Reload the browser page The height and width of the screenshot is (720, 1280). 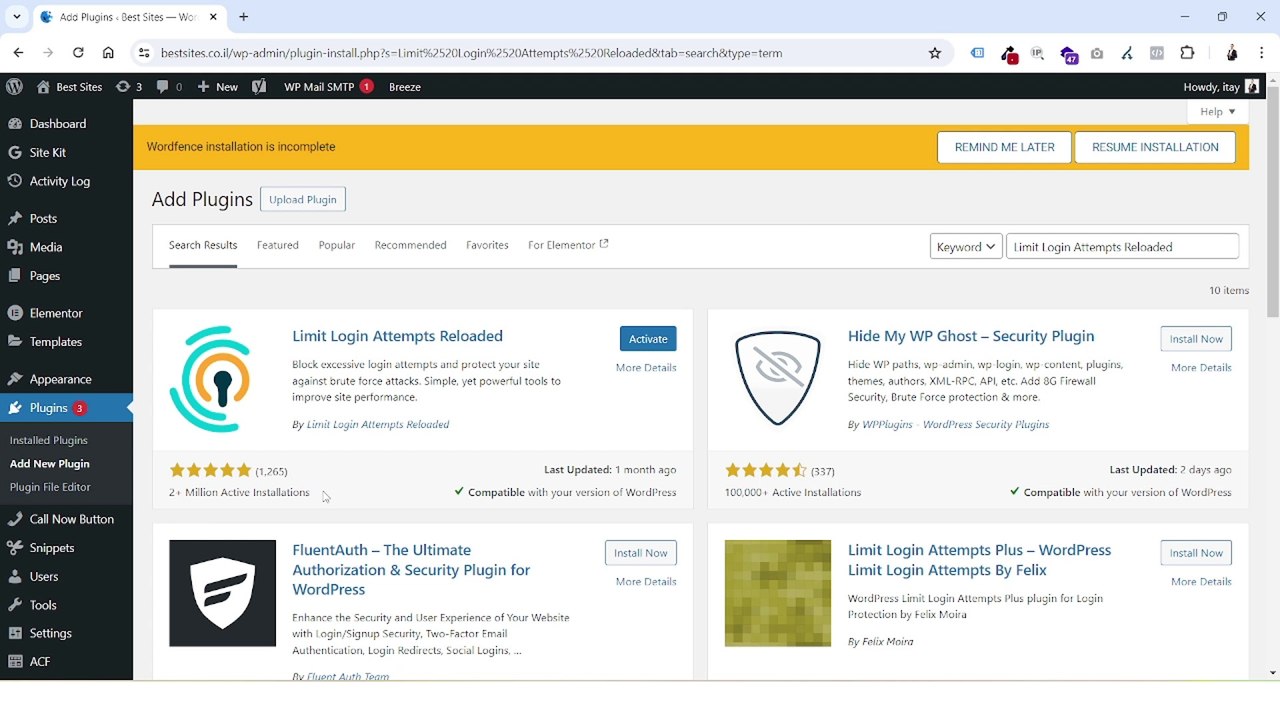coord(78,53)
